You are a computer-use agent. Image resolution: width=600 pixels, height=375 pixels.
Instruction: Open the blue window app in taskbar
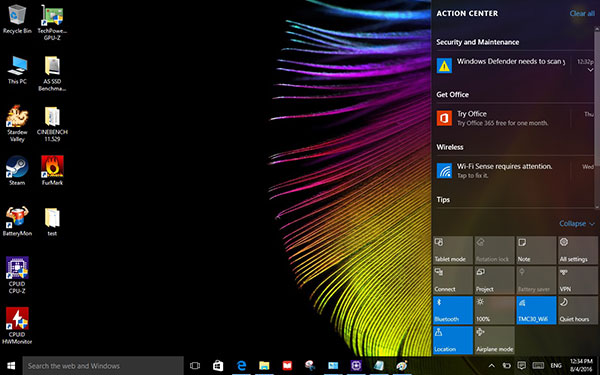pyautogui.click(x=333, y=366)
